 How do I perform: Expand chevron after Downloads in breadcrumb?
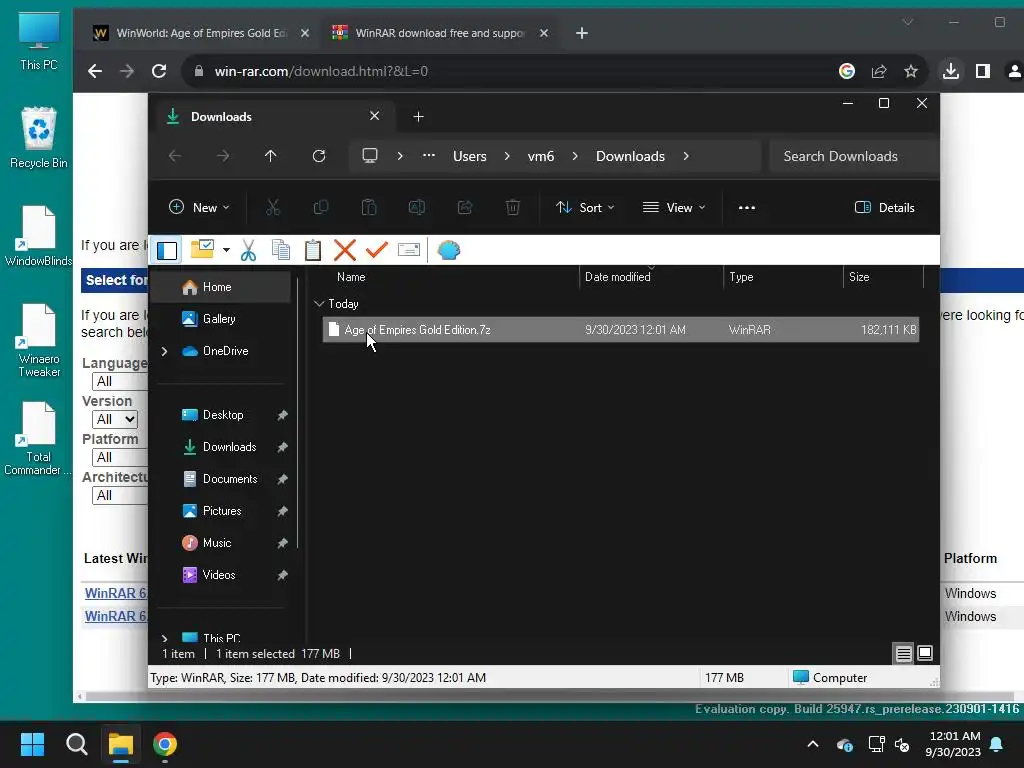tap(686, 156)
